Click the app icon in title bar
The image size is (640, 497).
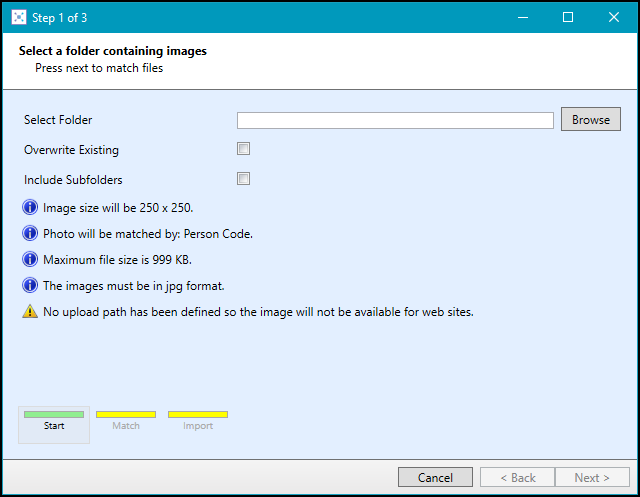(x=19, y=18)
